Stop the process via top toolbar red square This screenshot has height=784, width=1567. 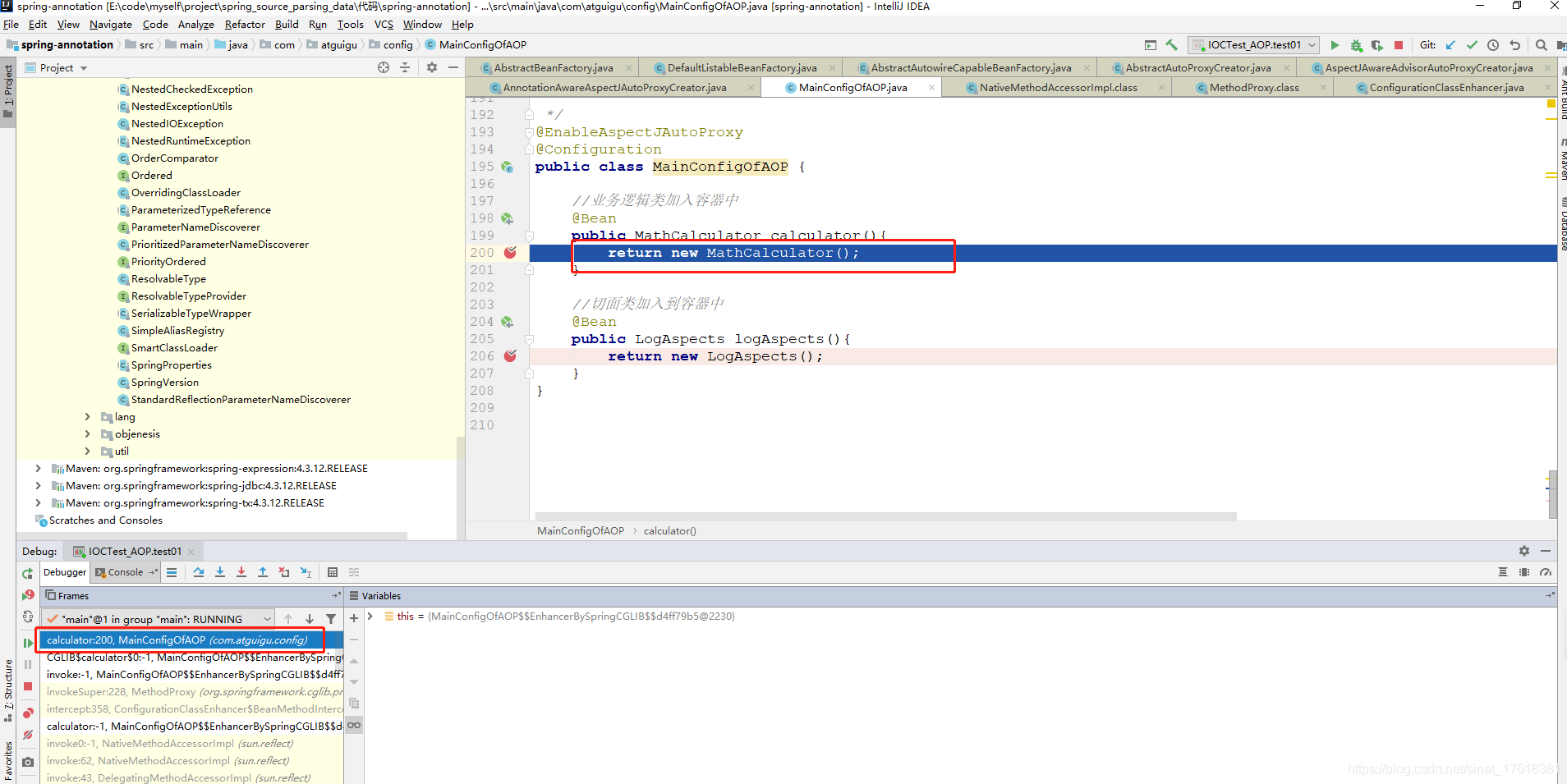(x=1399, y=45)
